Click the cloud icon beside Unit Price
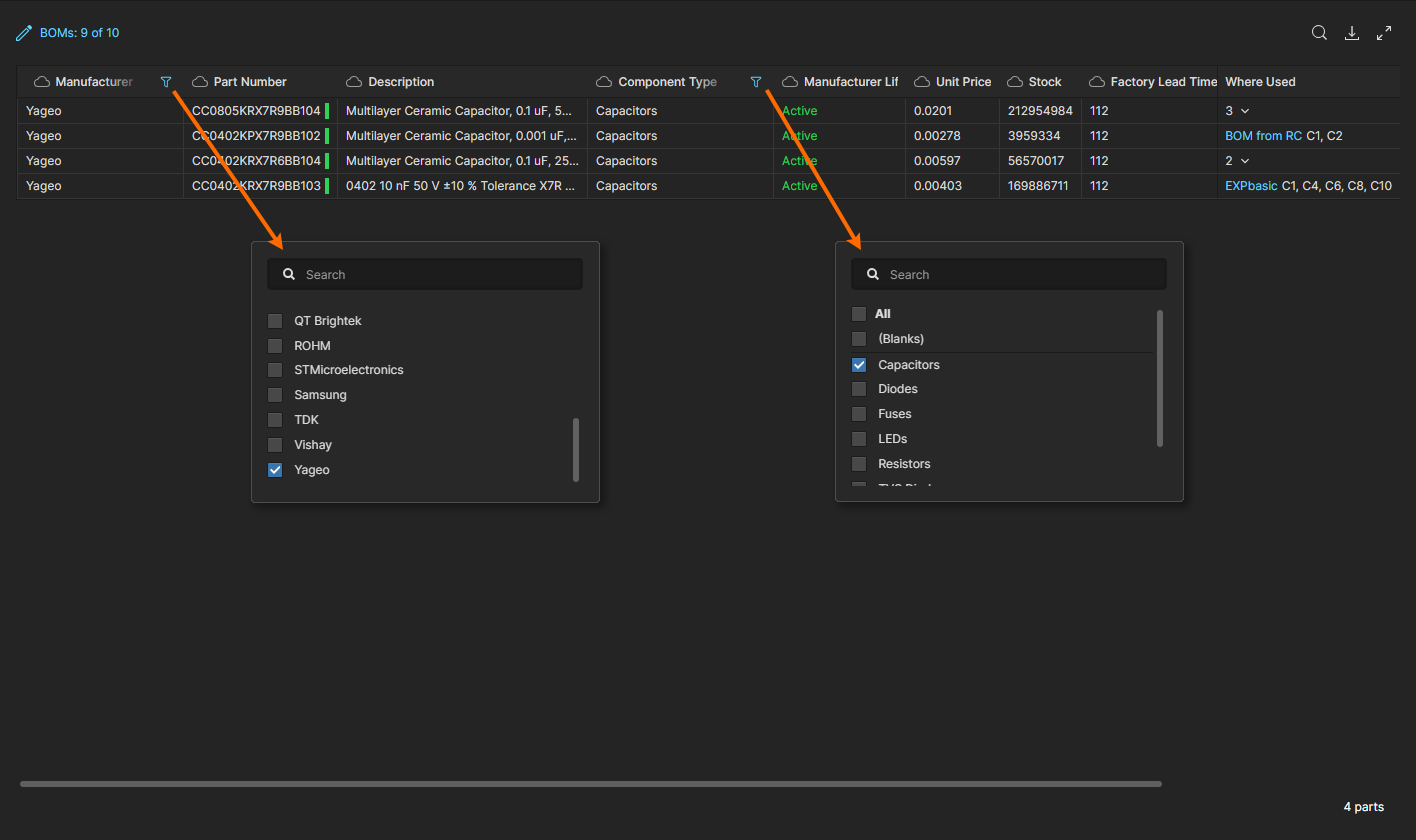Screen dimensions: 1416x840 pyautogui.click(x=922, y=82)
